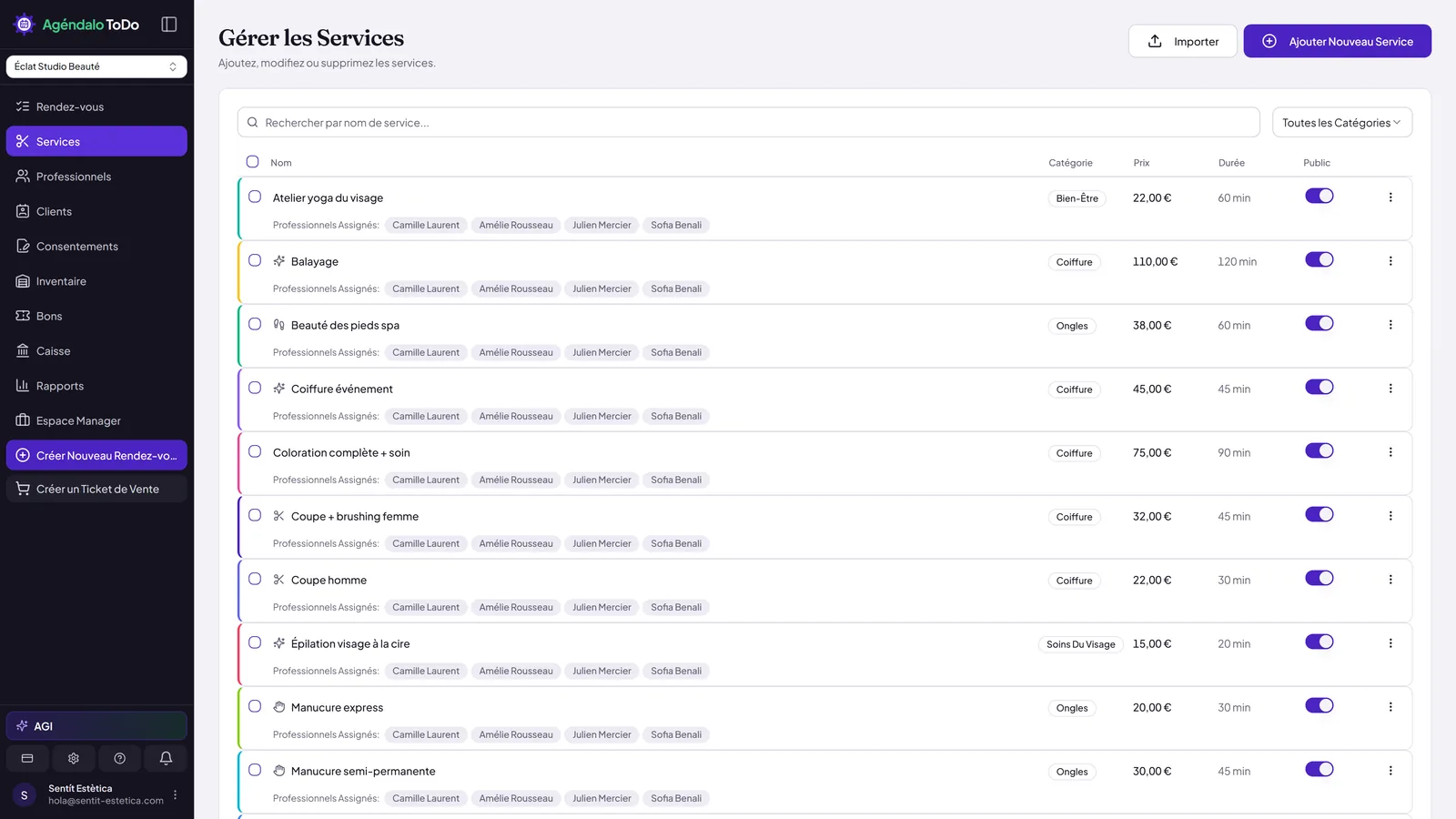This screenshot has height=819, width=1456.
Task: Open Caisse in the sidebar
Action: click(x=96, y=351)
